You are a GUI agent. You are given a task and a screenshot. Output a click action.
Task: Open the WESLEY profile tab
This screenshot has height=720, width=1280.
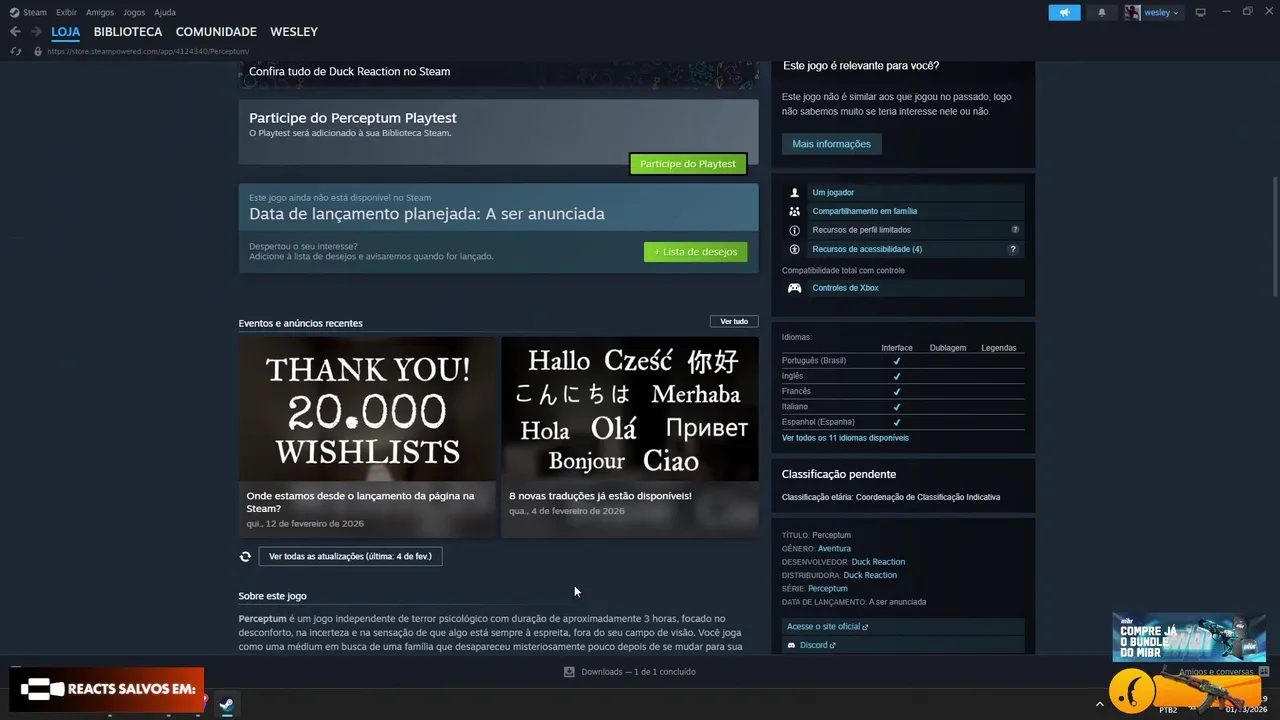(294, 32)
